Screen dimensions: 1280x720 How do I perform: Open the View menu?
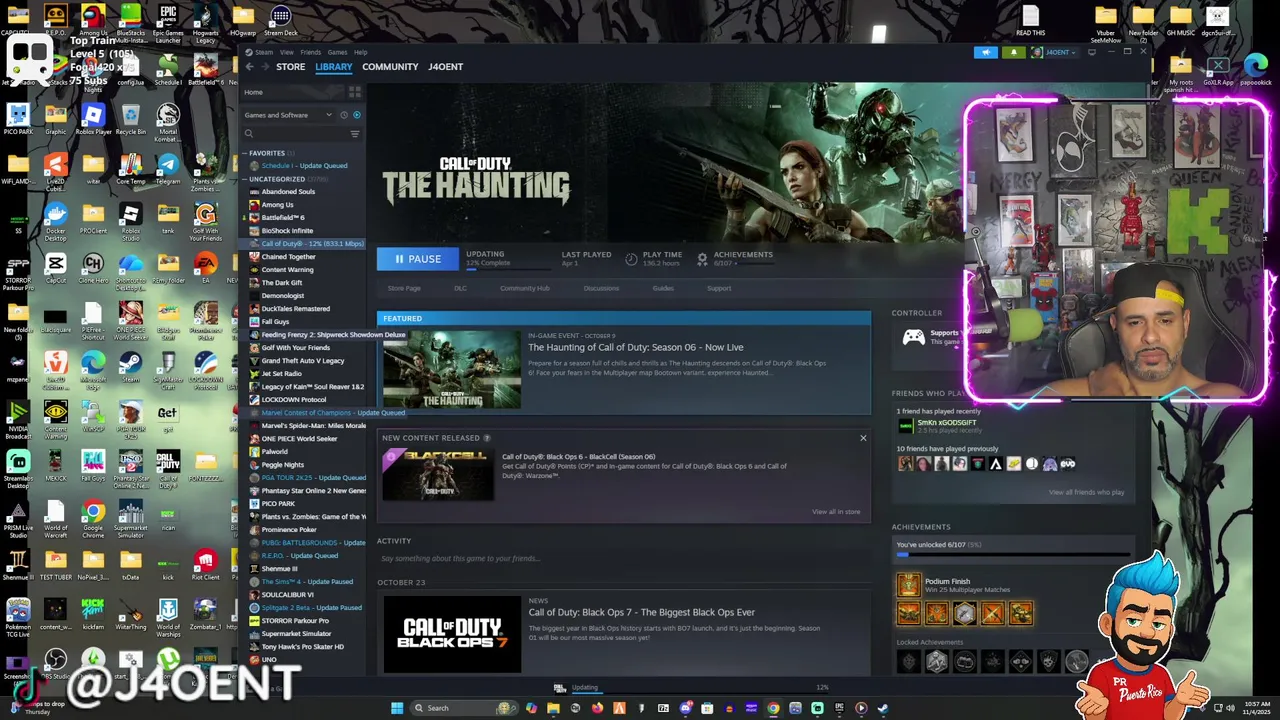287,52
